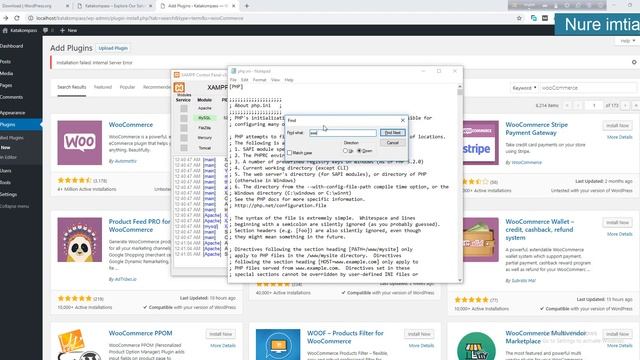Click site info icon in address bar
Image resolution: width=640 pixels, height=360 pixels.
30,18
